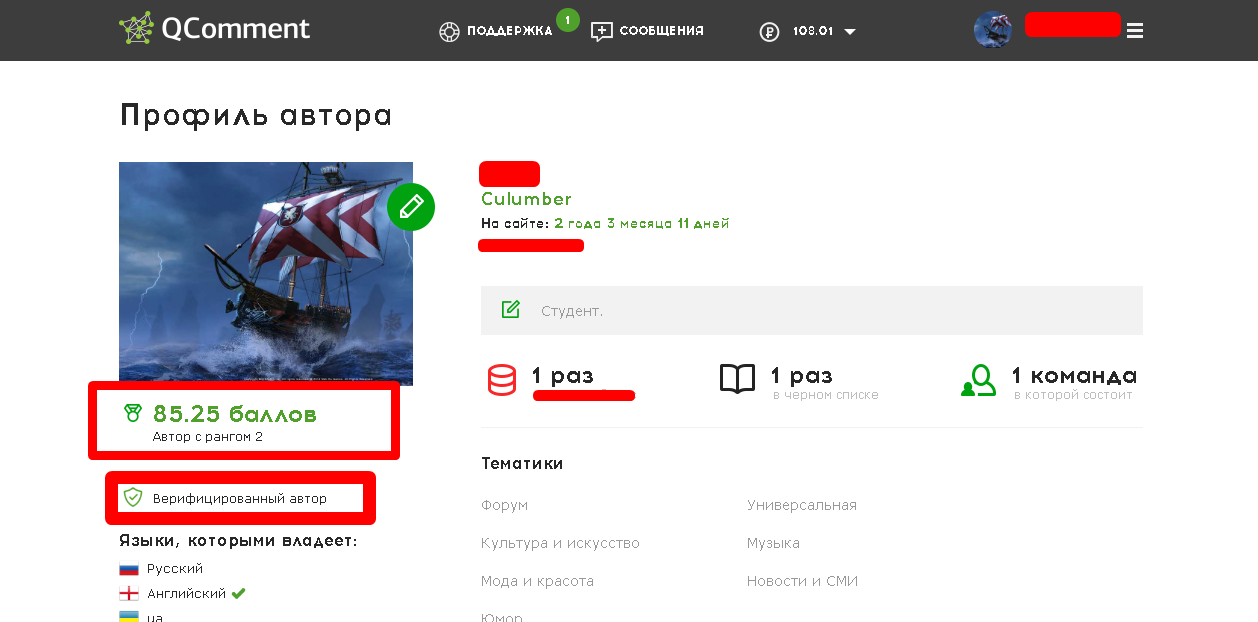Open the Культура и искусство topic
This screenshot has height=622, width=1258.
(x=560, y=543)
